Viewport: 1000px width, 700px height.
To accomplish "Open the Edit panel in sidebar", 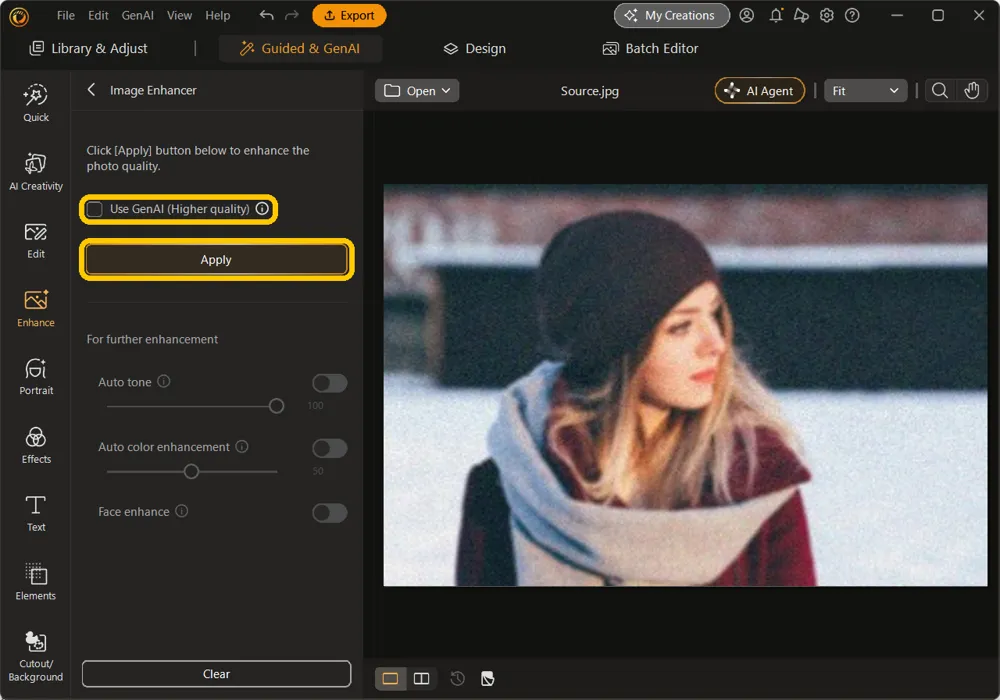I will (36, 240).
